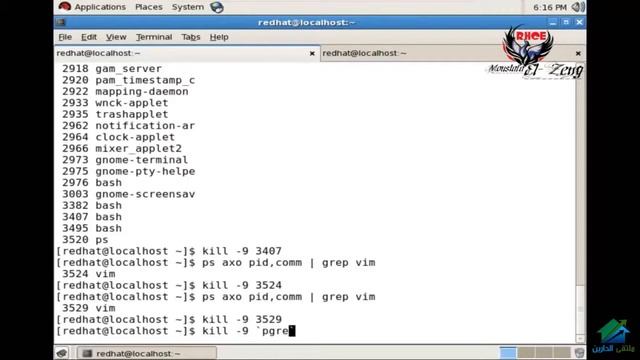The image size is (640, 360).
Task: Click the '2962 notification-ar' line
Action: pos(129,126)
